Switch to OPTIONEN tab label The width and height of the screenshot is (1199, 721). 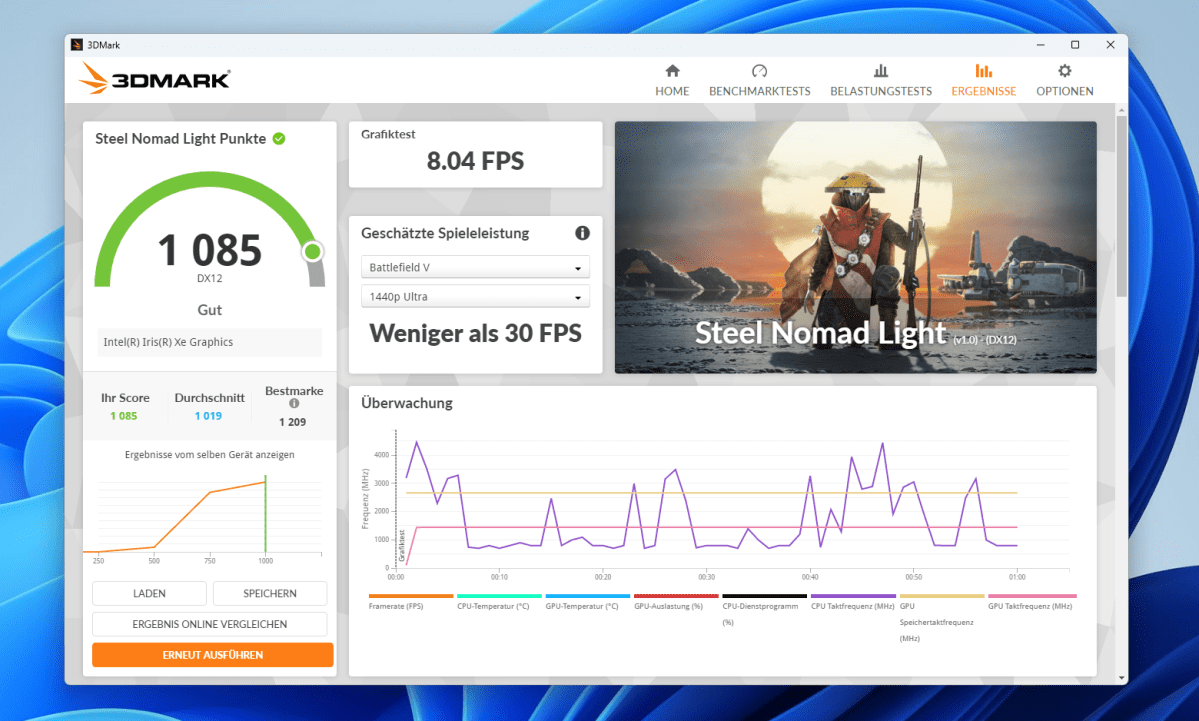(1064, 91)
